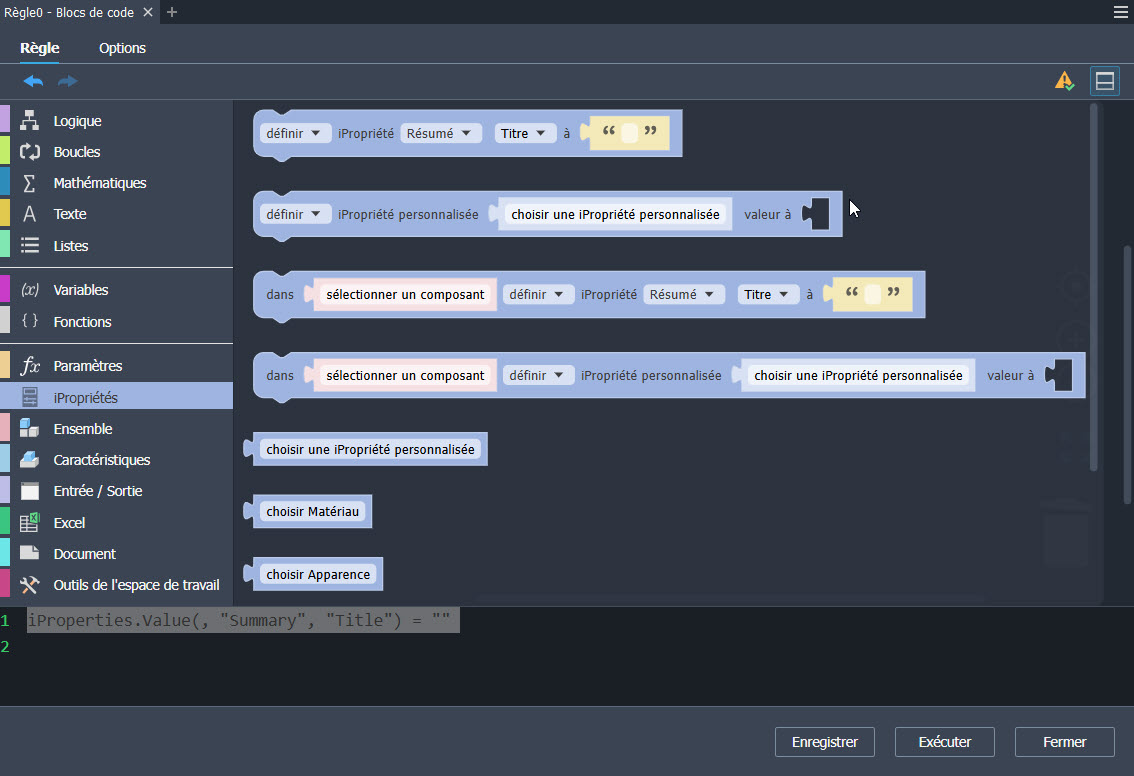The width and height of the screenshot is (1134, 776).
Task: Open the Excel block category
Action: coord(69,522)
